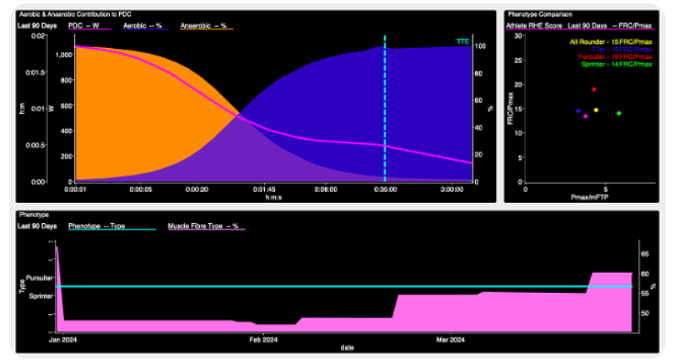675x362 pixels.
Task: Click the '0:01.5' left axis value
Action: point(36,72)
